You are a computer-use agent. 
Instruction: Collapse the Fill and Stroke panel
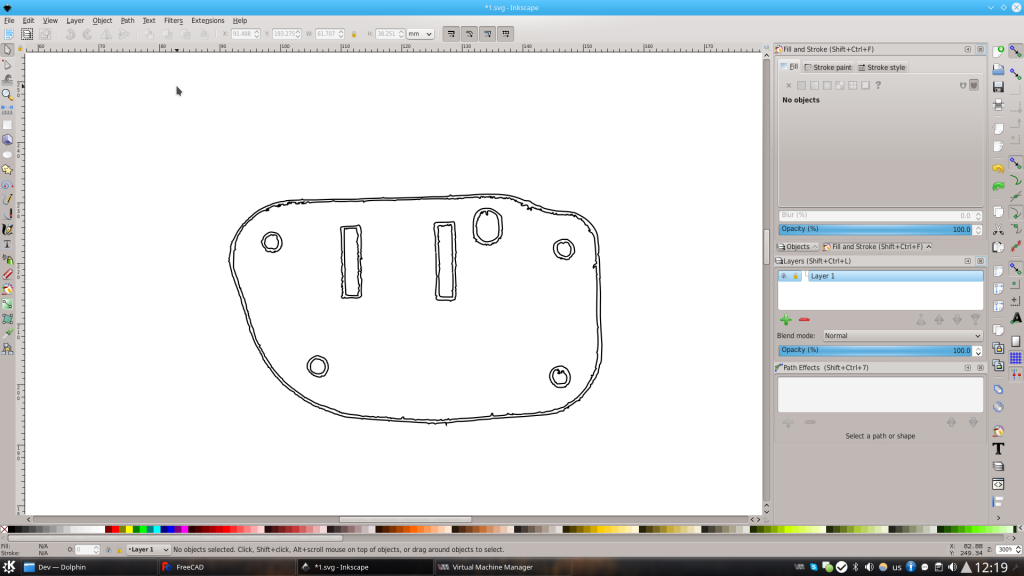coord(966,48)
